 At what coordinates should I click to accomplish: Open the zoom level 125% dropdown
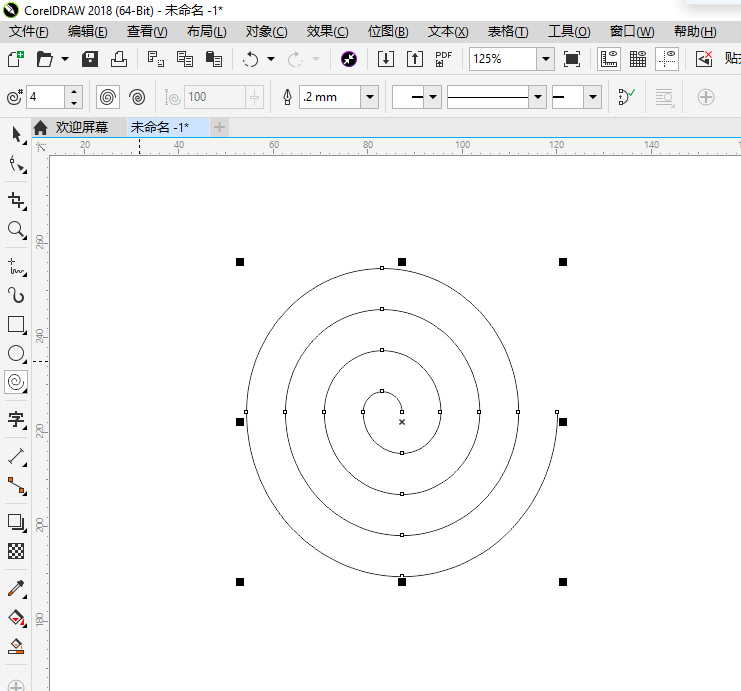pyautogui.click(x=545, y=59)
